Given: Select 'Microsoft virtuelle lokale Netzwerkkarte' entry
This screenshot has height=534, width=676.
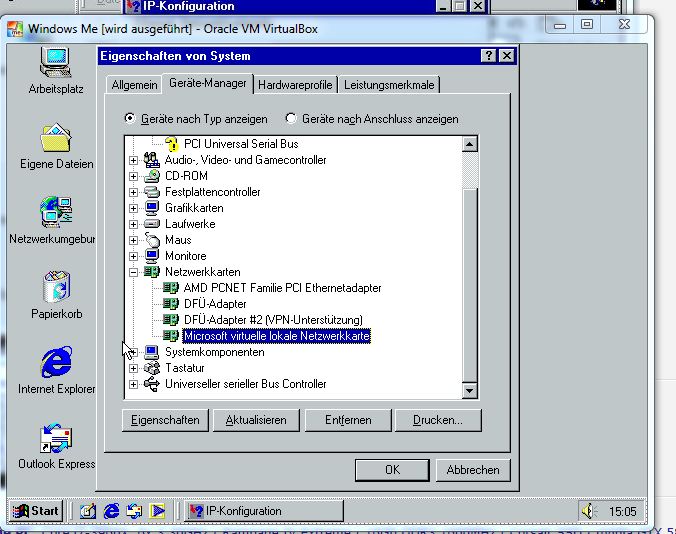Looking at the screenshot, I should coord(276,336).
